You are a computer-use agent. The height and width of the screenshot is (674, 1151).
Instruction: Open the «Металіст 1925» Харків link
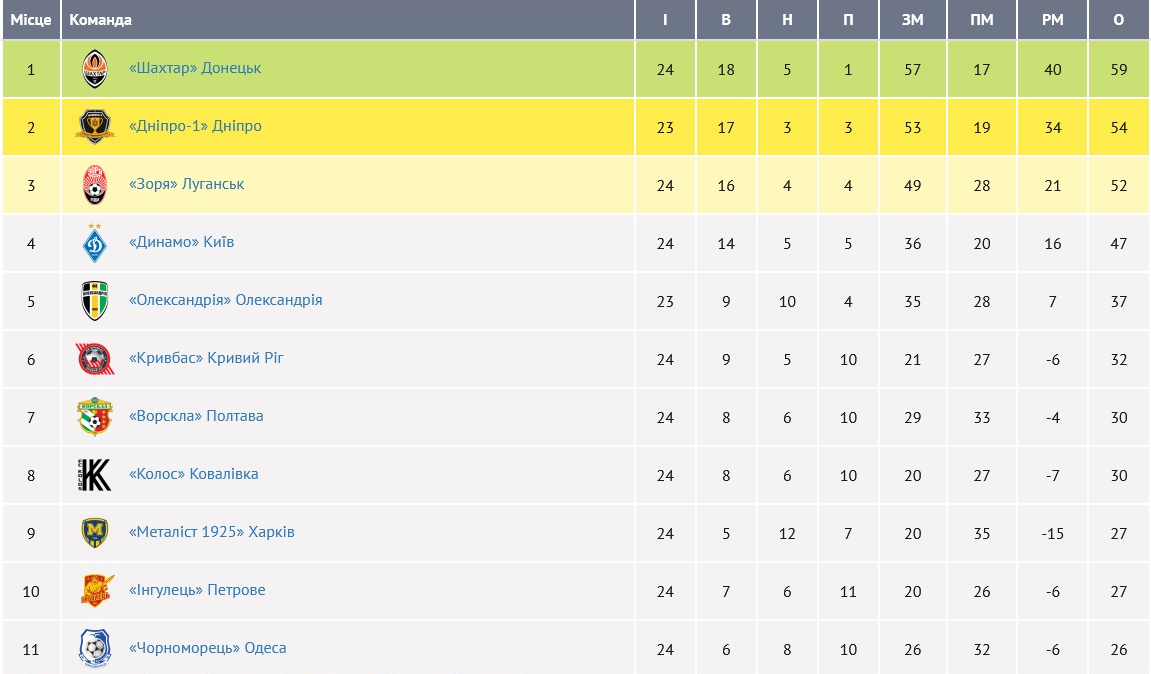tap(211, 533)
